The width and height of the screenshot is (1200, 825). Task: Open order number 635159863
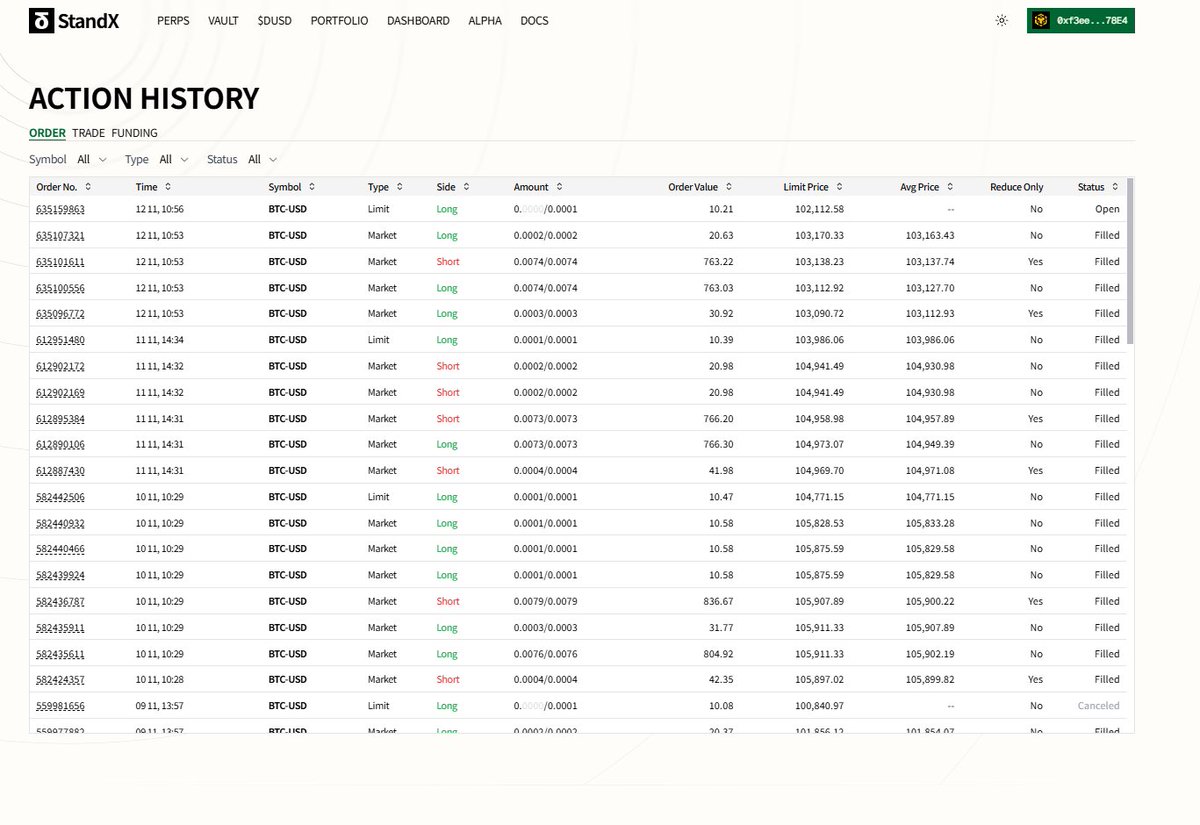point(60,210)
